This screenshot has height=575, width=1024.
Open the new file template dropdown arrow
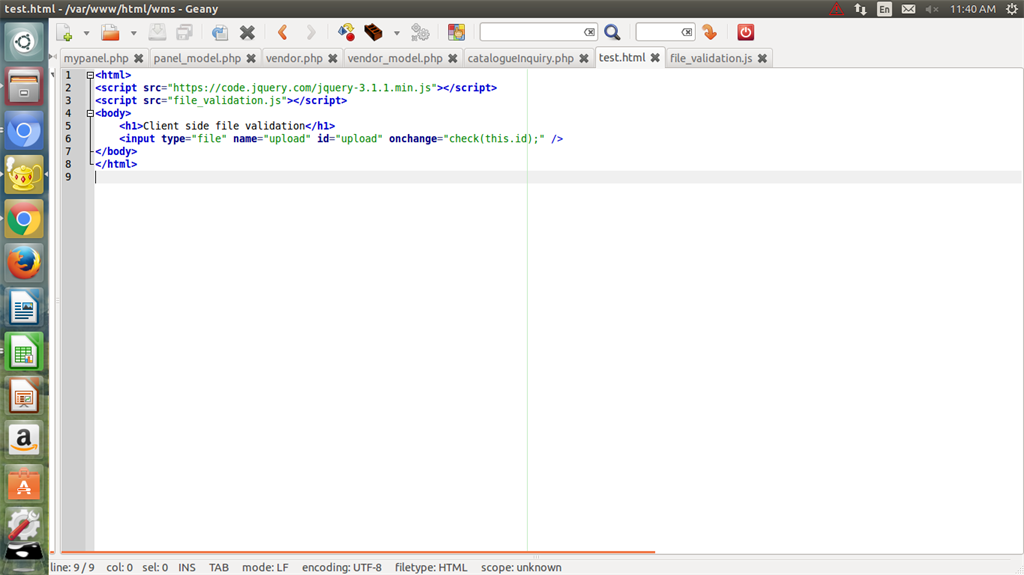pos(86,33)
